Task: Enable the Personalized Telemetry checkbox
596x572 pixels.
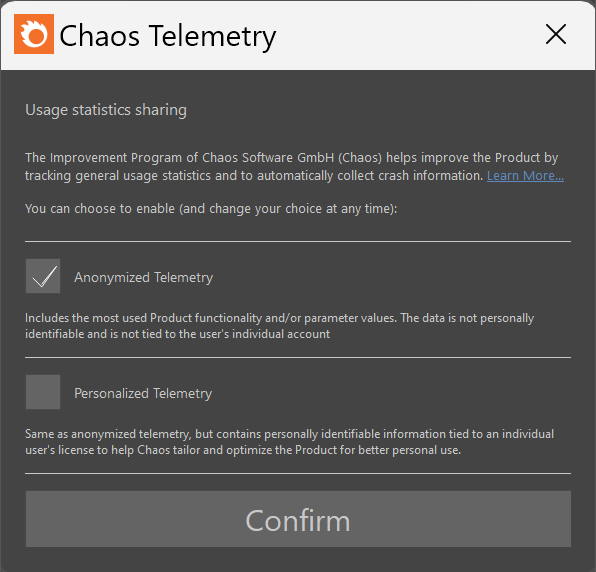Action: (x=43, y=392)
